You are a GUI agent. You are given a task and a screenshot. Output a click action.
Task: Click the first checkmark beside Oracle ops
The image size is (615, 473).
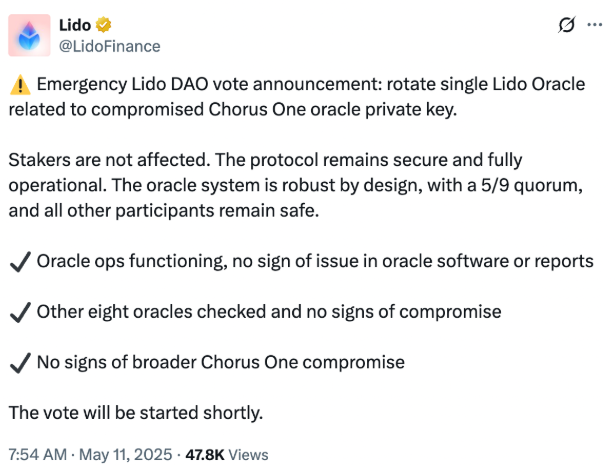(20, 262)
